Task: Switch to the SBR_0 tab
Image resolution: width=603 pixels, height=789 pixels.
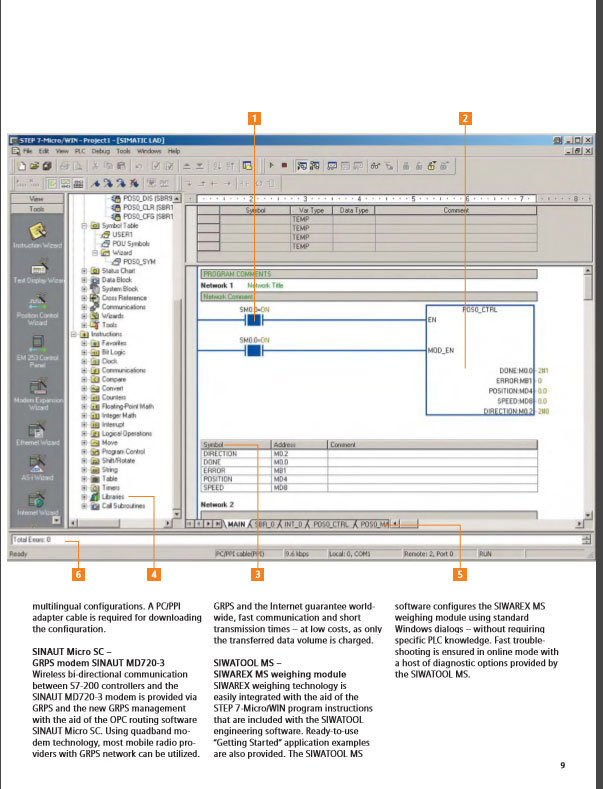Action: click(x=264, y=524)
